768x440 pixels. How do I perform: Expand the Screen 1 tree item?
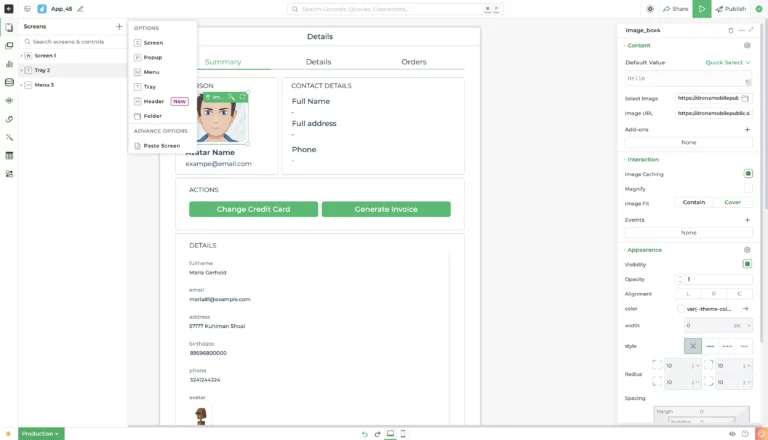[x=22, y=56]
